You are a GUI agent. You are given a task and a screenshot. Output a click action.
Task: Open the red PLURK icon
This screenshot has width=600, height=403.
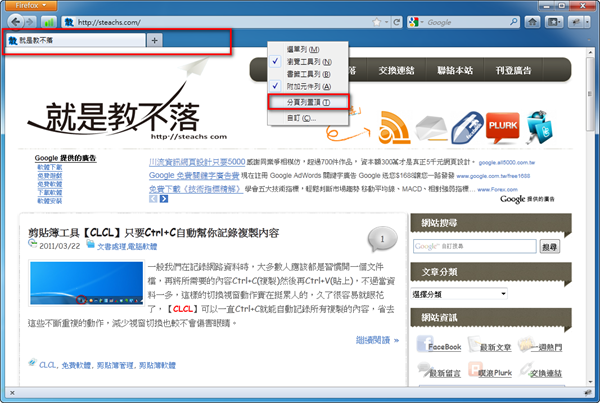coord(502,127)
